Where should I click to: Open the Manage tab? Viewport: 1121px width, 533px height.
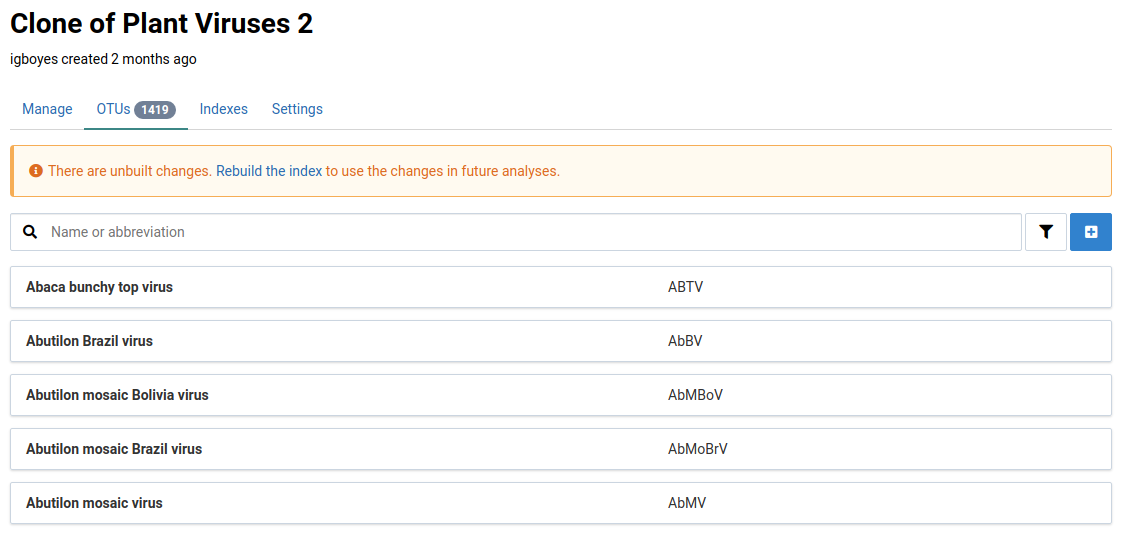[x=47, y=109]
